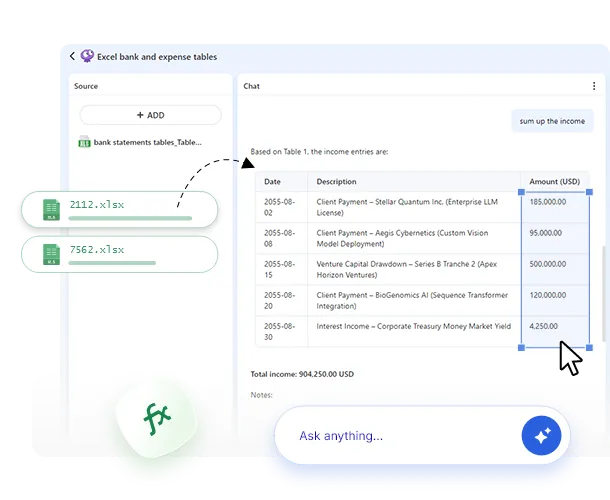Click the purple app logo icon
The width and height of the screenshot is (610, 500).
87,56
